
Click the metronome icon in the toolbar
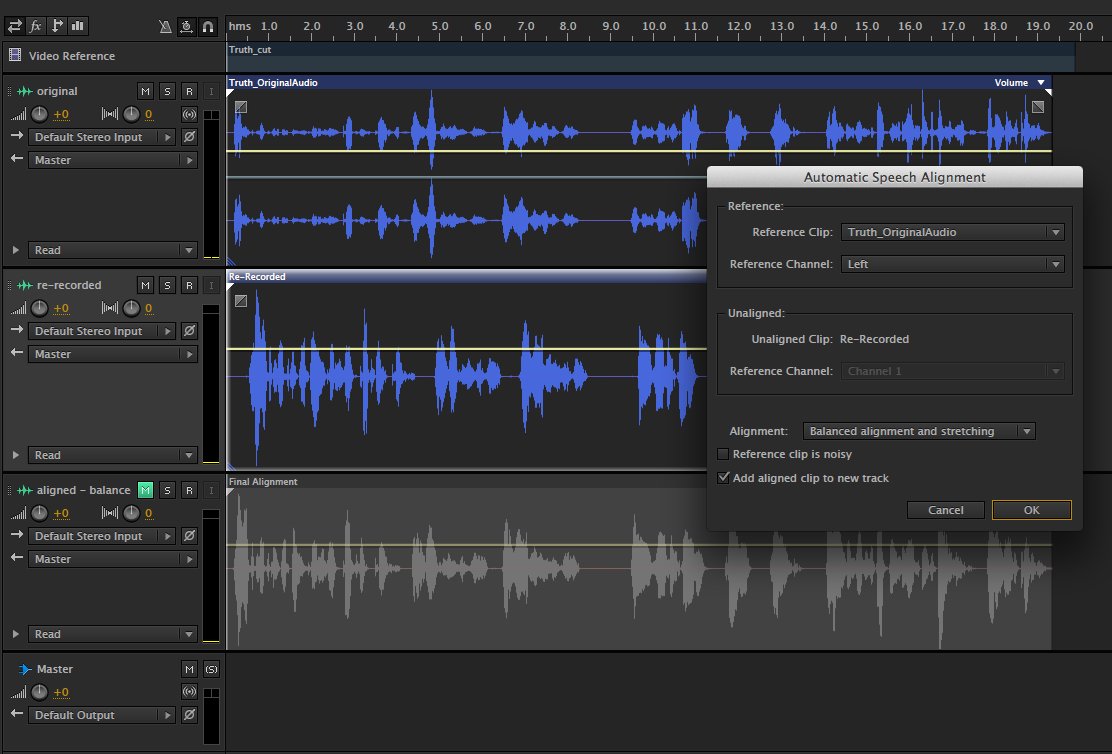point(166,27)
